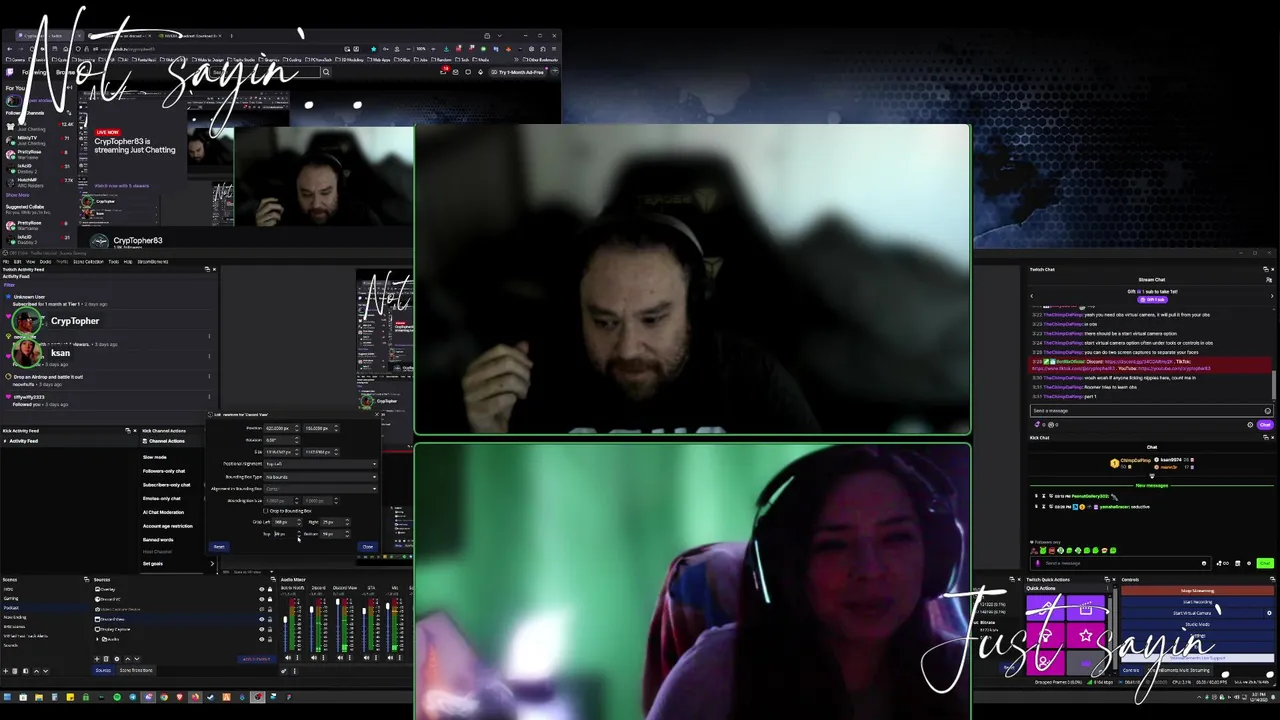Toggle visibility of the Overlay source
Viewport: 1280px width, 720px height.
(262, 589)
